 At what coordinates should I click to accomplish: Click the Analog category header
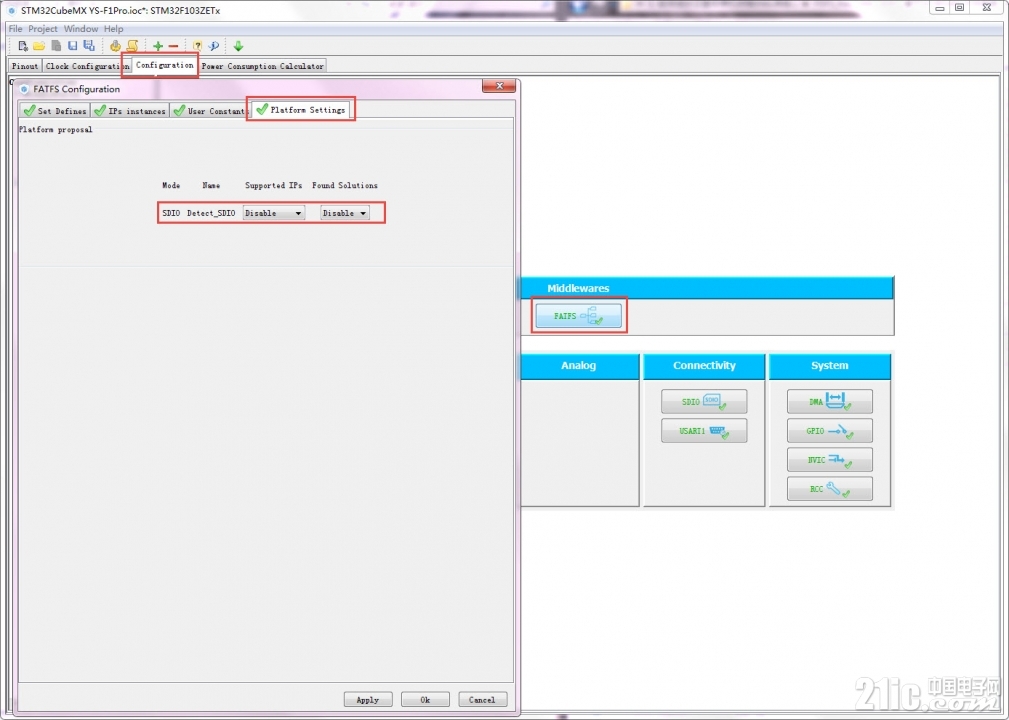[x=579, y=365]
